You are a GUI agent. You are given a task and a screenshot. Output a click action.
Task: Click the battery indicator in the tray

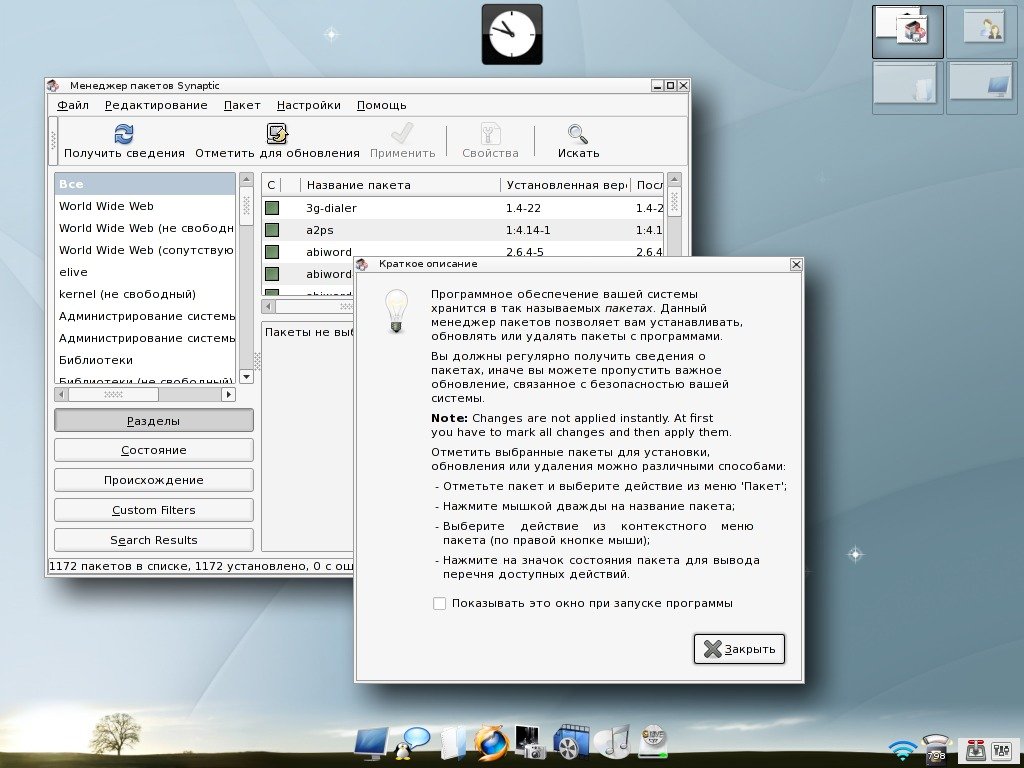[936, 748]
